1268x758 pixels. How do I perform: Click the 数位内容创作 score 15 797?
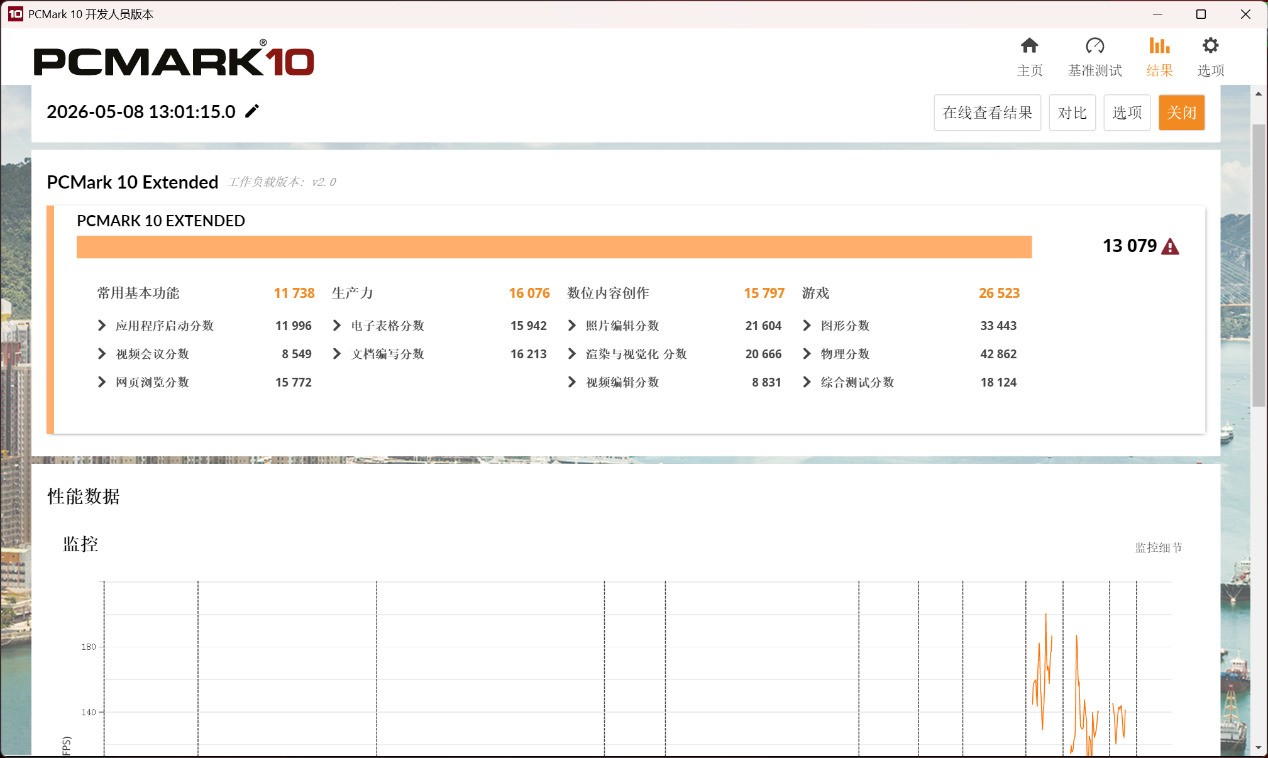pyautogui.click(x=764, y=293)
